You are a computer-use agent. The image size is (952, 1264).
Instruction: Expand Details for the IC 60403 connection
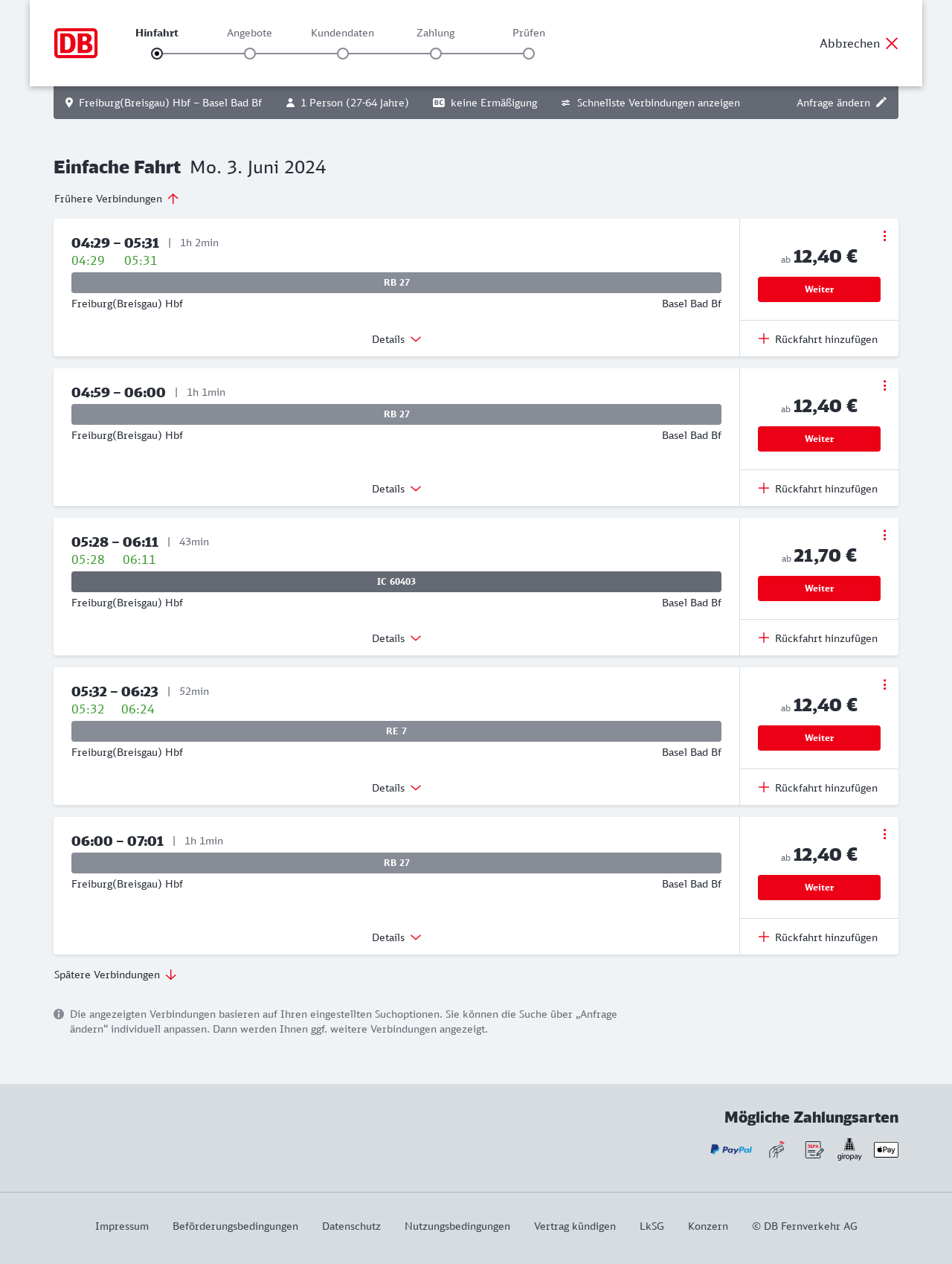[396, 638]
